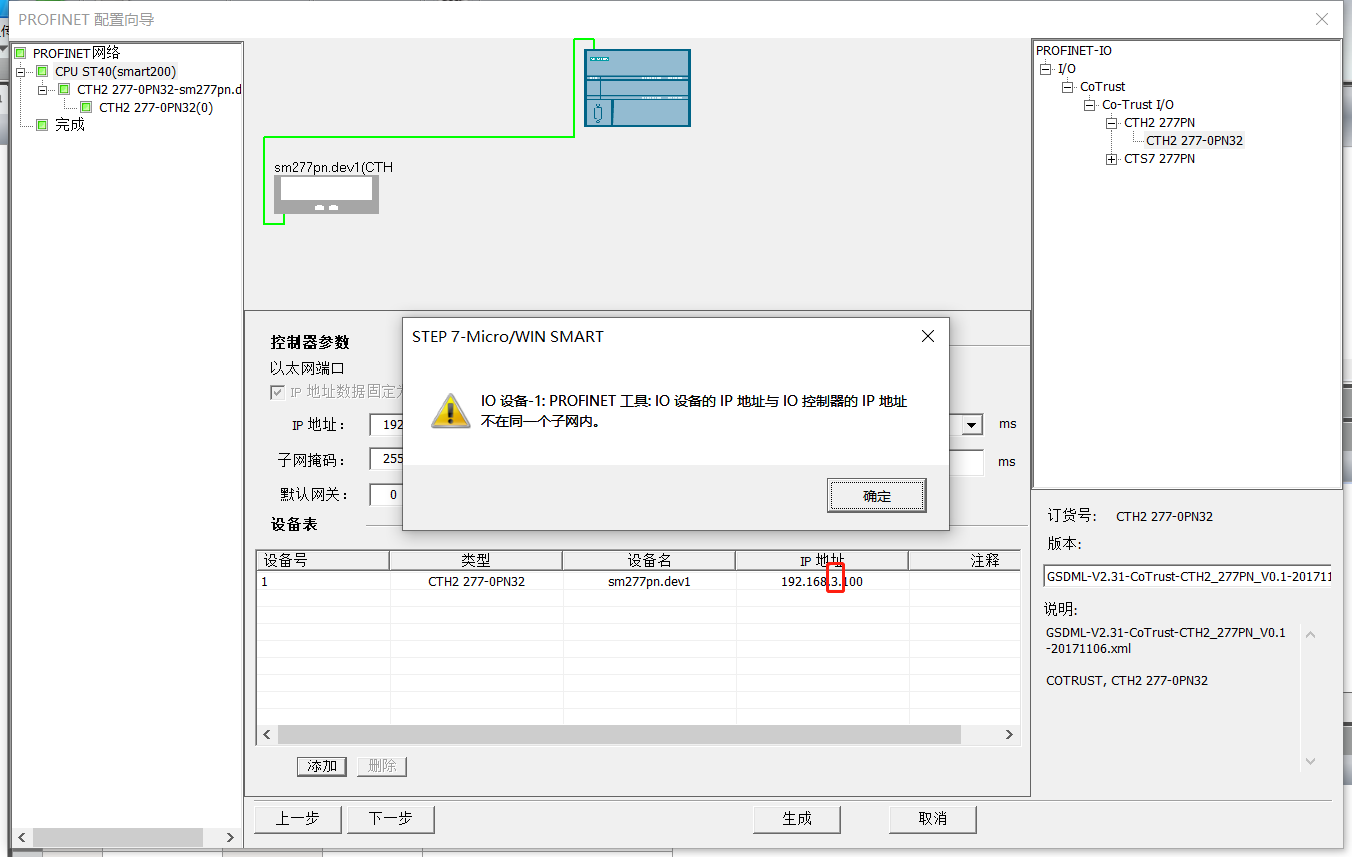Collapse the I/O node in catalog tree
Image resolution: width=1352 pixels, height=857 pixels.
[1045, 69]
